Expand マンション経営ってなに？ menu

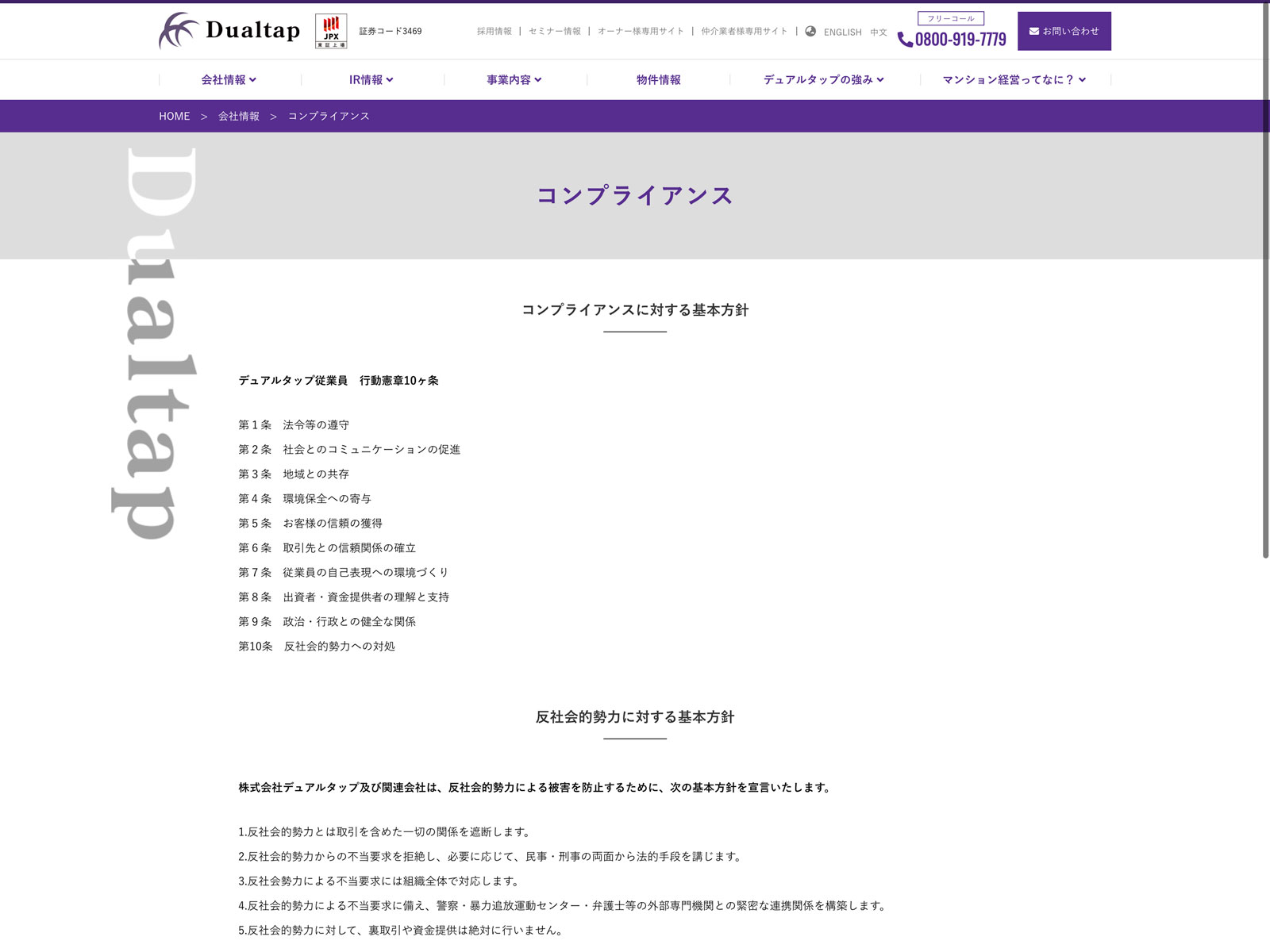1014,80
